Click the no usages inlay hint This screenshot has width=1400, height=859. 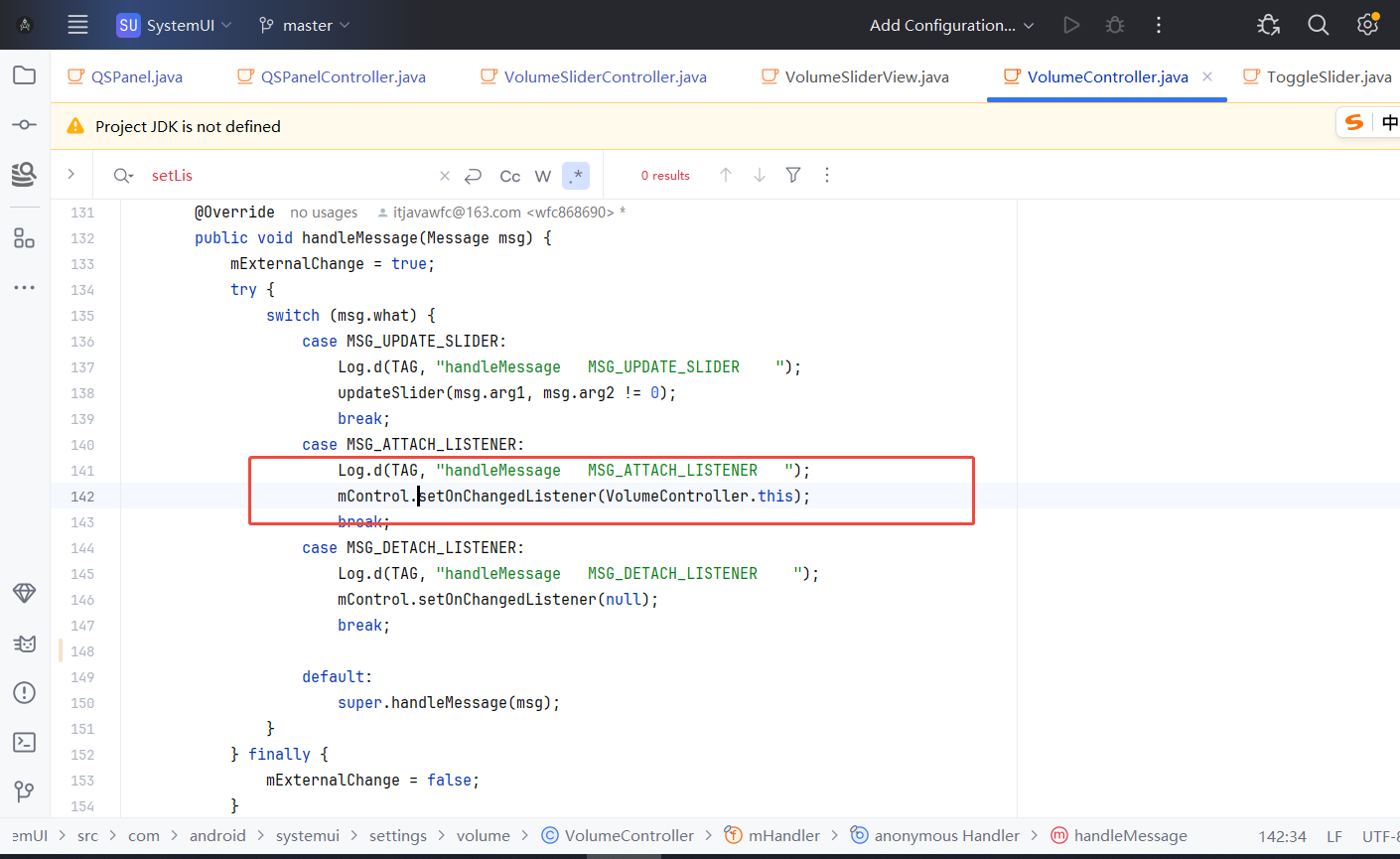click(324, 213)
